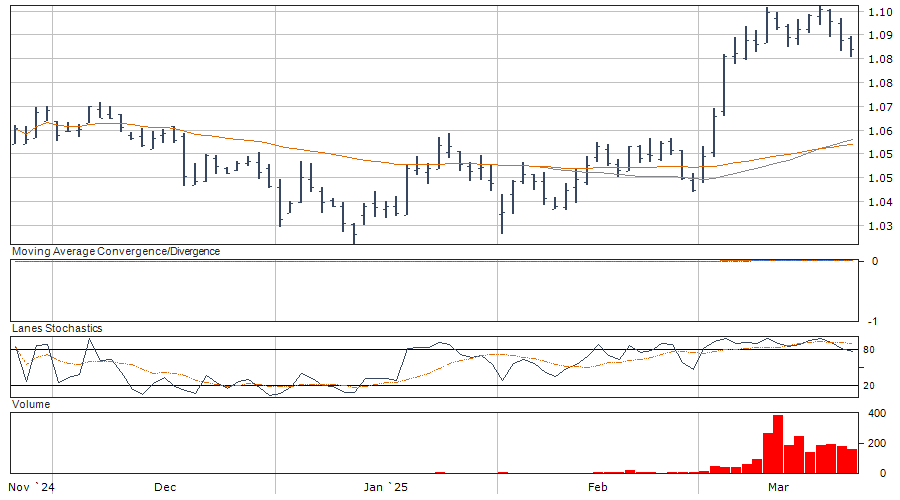Image resolution: width=900 pixels, height=500 pixels.
Task: Click the Moving Average Convergence/Divergence panel label
Action: [x=115, y=251]
